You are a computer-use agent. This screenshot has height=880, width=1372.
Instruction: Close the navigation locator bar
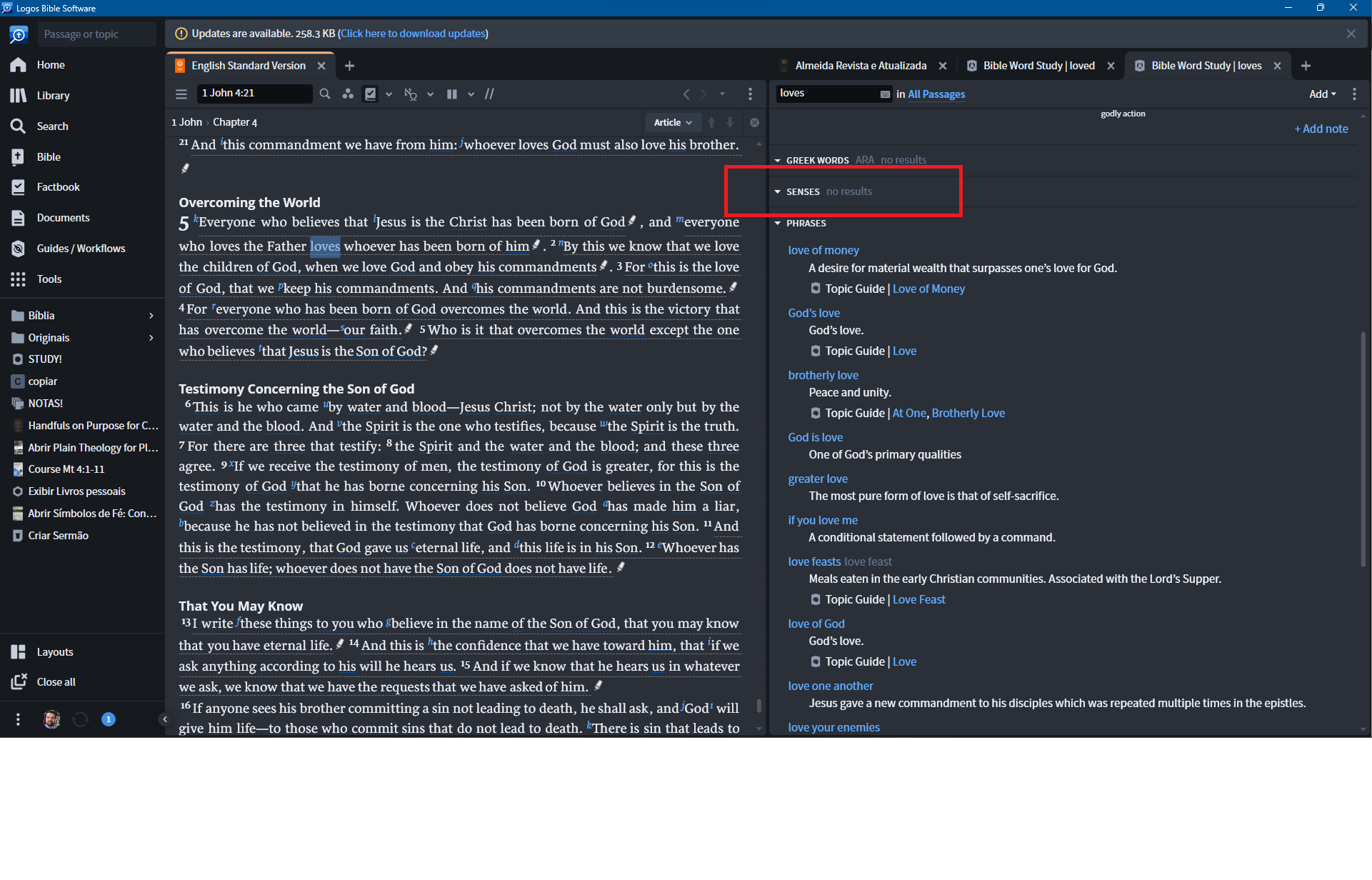pos(754,123)
